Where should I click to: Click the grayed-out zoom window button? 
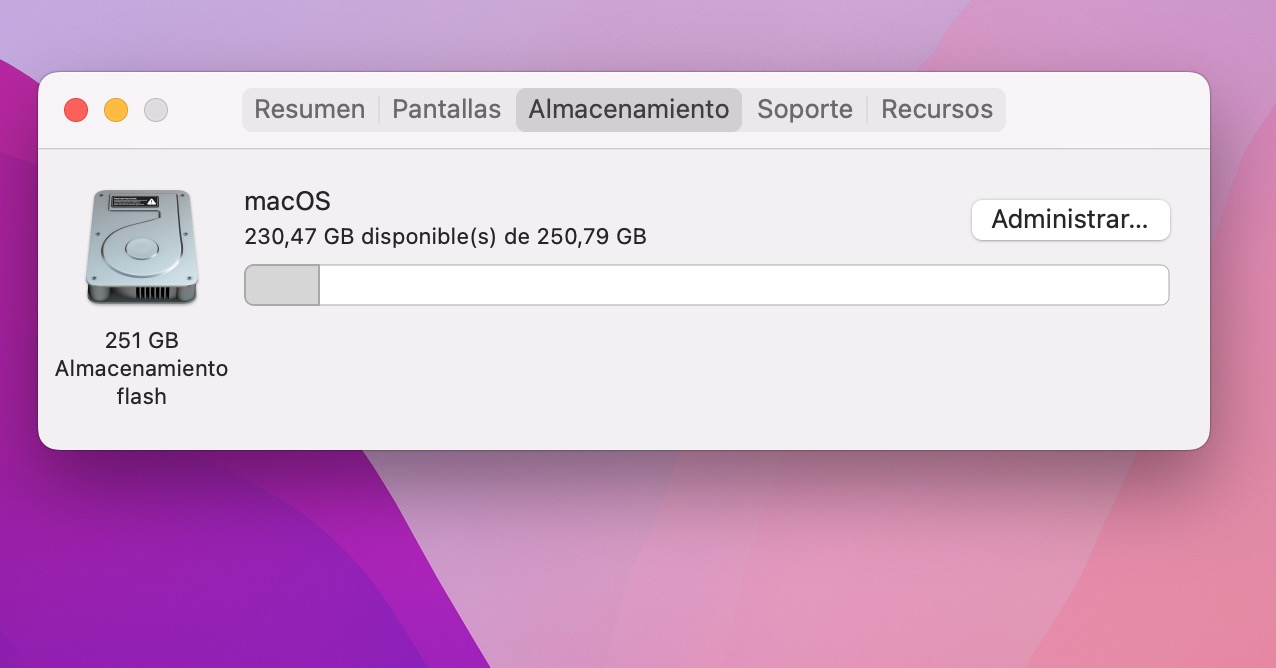(156, 110)
